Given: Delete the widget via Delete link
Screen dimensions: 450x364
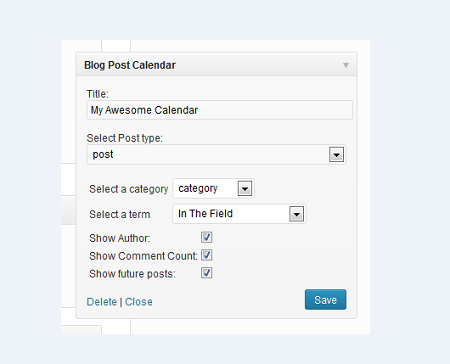Looking at the screenshot, I should tap(102, 302).
